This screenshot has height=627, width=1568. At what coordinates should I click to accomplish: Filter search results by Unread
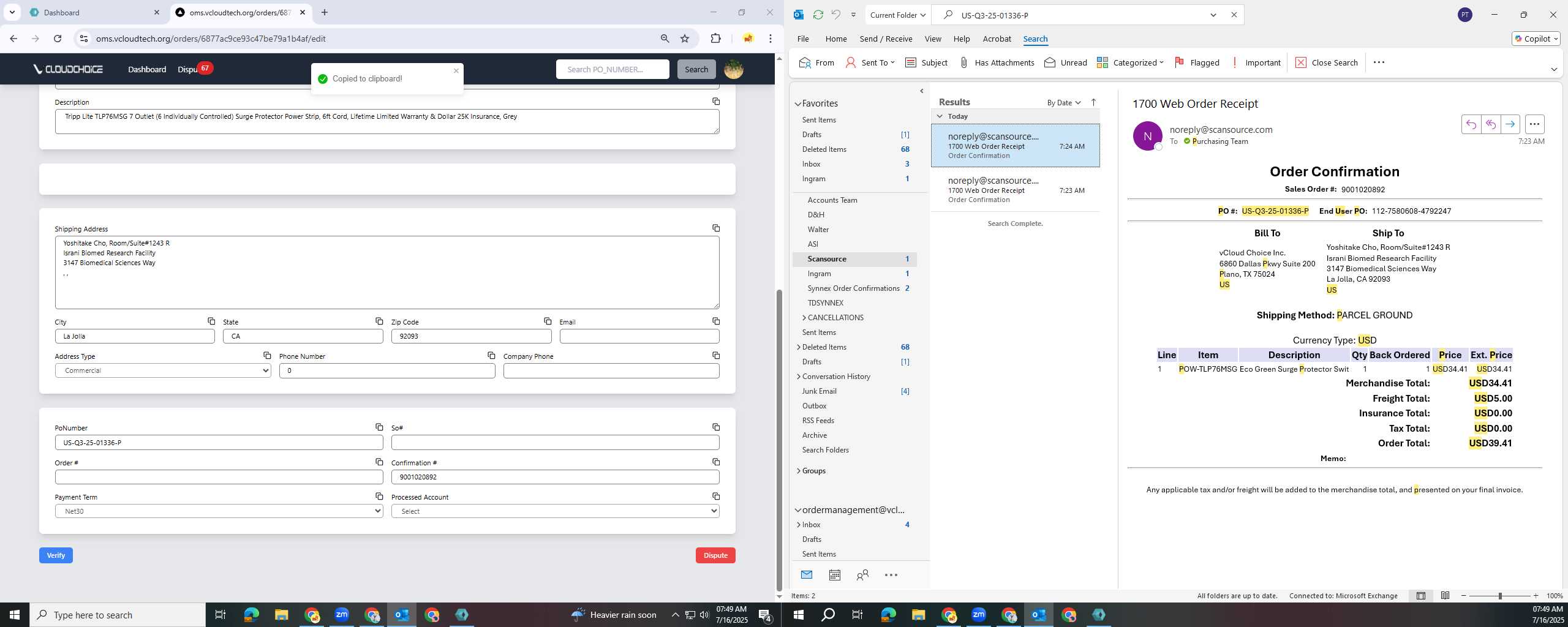coord(1065,62)
